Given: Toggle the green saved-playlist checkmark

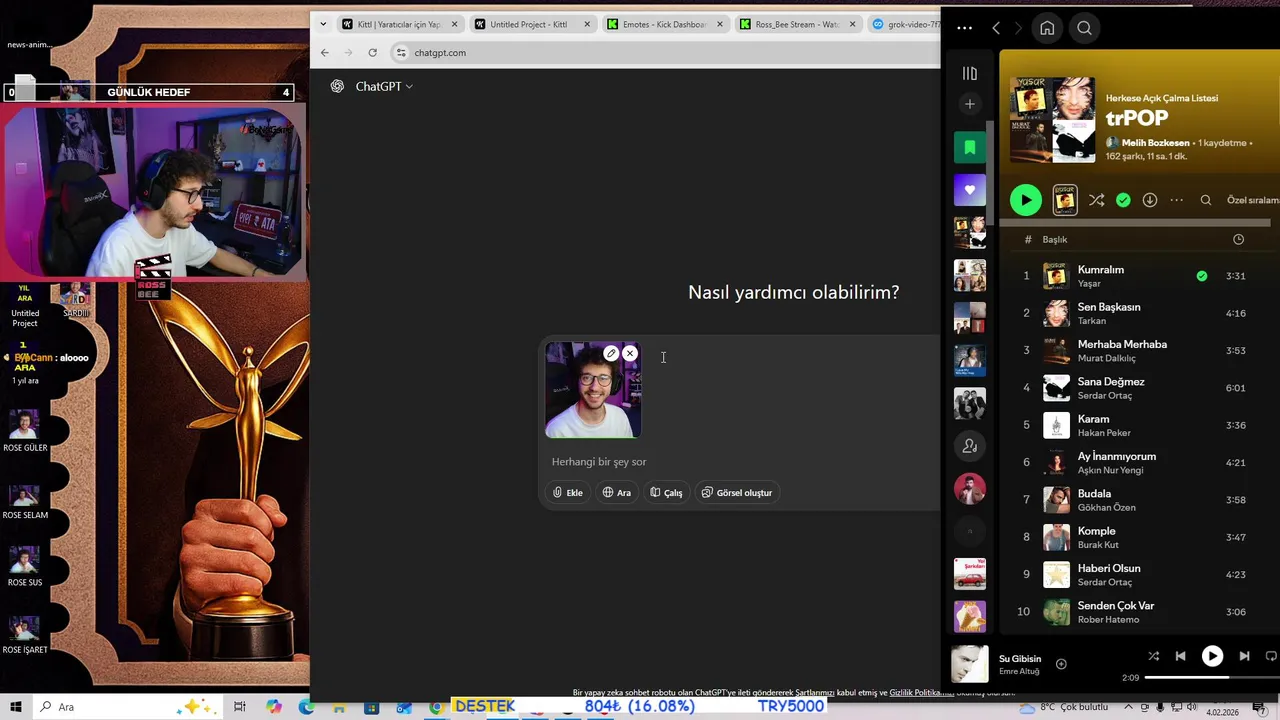Looking at the screenshot, I should (x=1123, y=200).
